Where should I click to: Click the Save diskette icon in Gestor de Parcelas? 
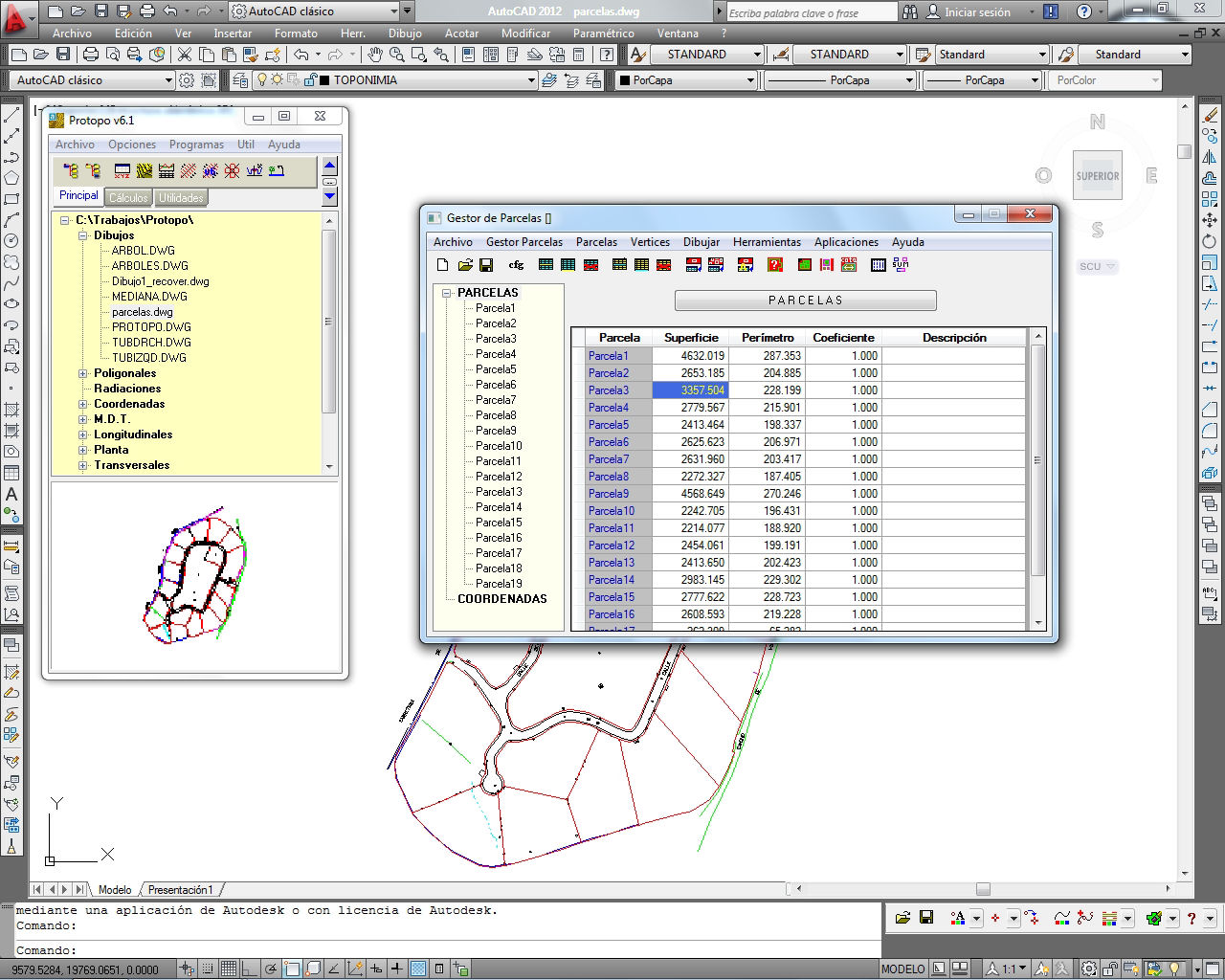point(486,265)
